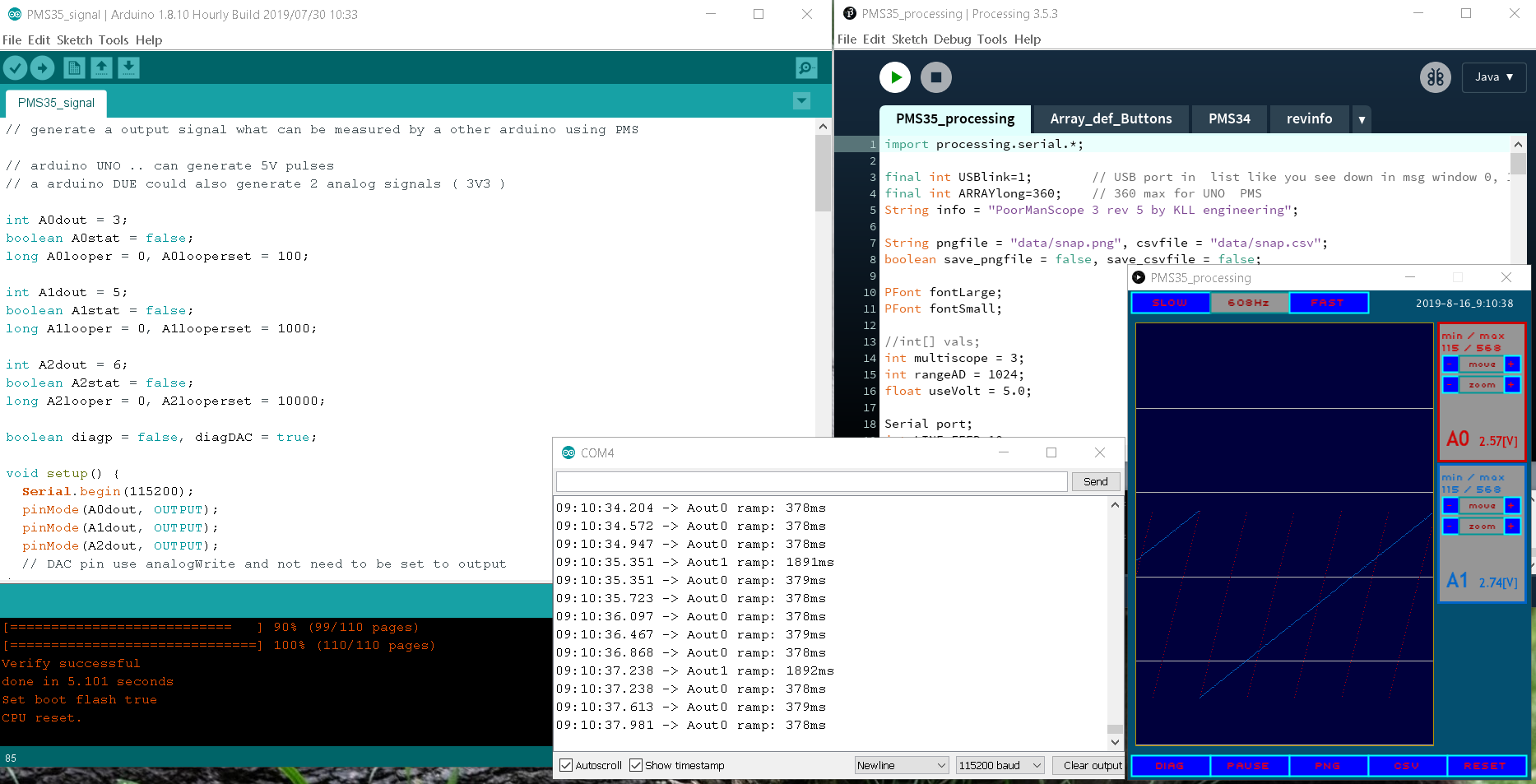1536x784 pixels.
Task: Click the Processing debugger butterfly icon
Action: pos(1435,77)
